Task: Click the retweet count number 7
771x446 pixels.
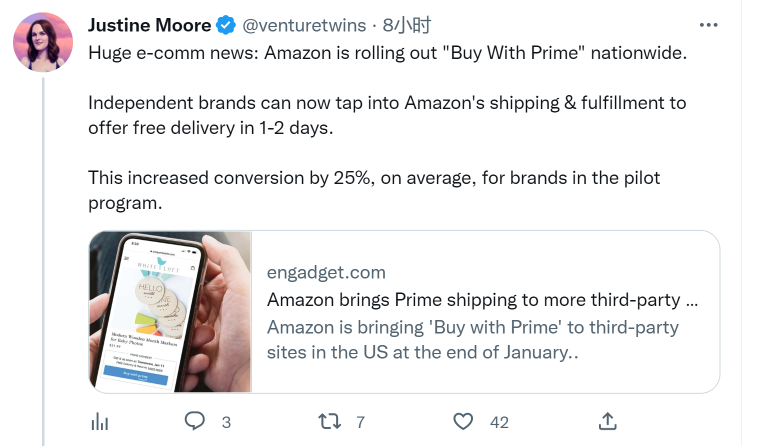Action: [x=360, y=422]
